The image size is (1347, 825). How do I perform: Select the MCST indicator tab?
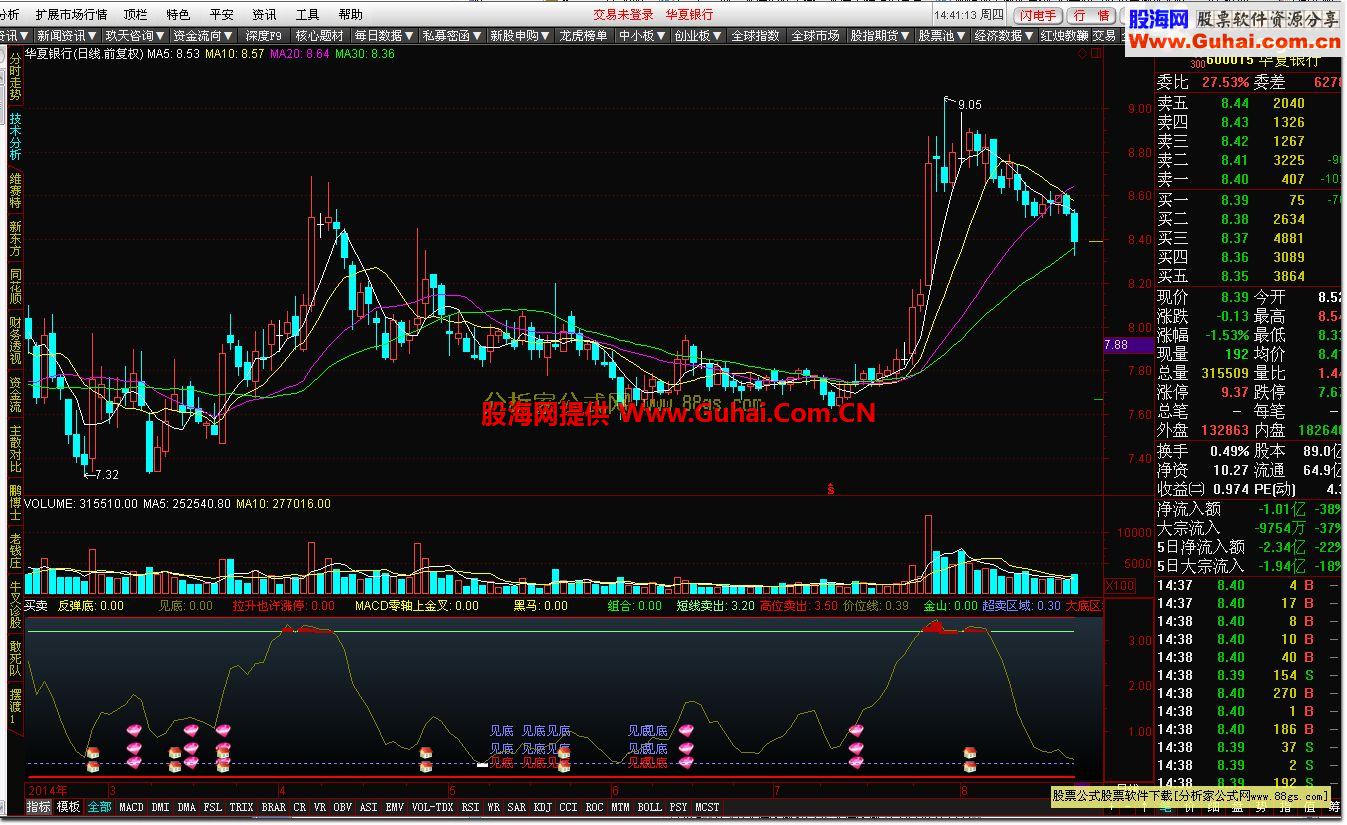tap(707, 806)
